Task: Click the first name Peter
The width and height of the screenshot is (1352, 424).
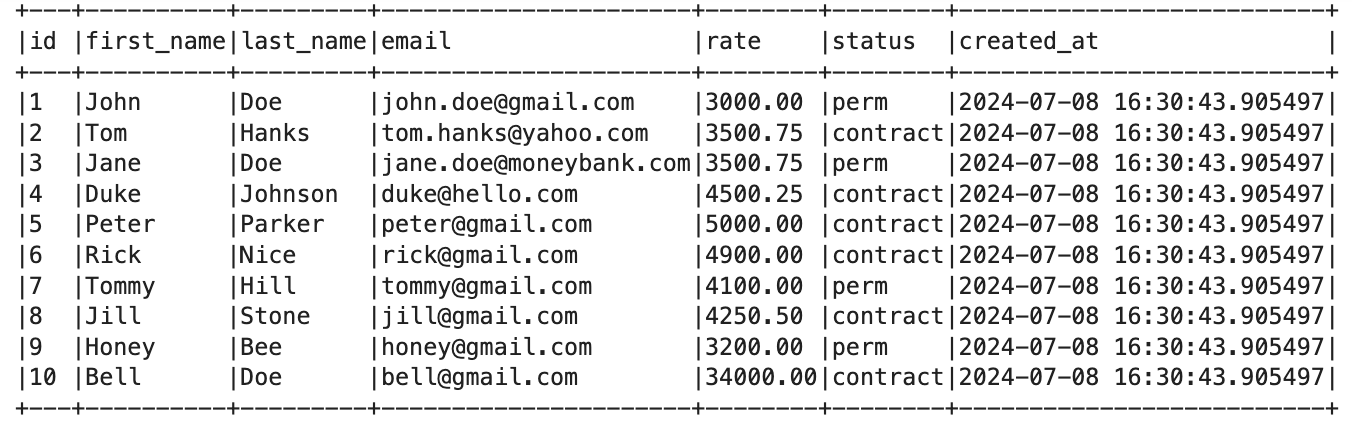Action: coord(120,225)
